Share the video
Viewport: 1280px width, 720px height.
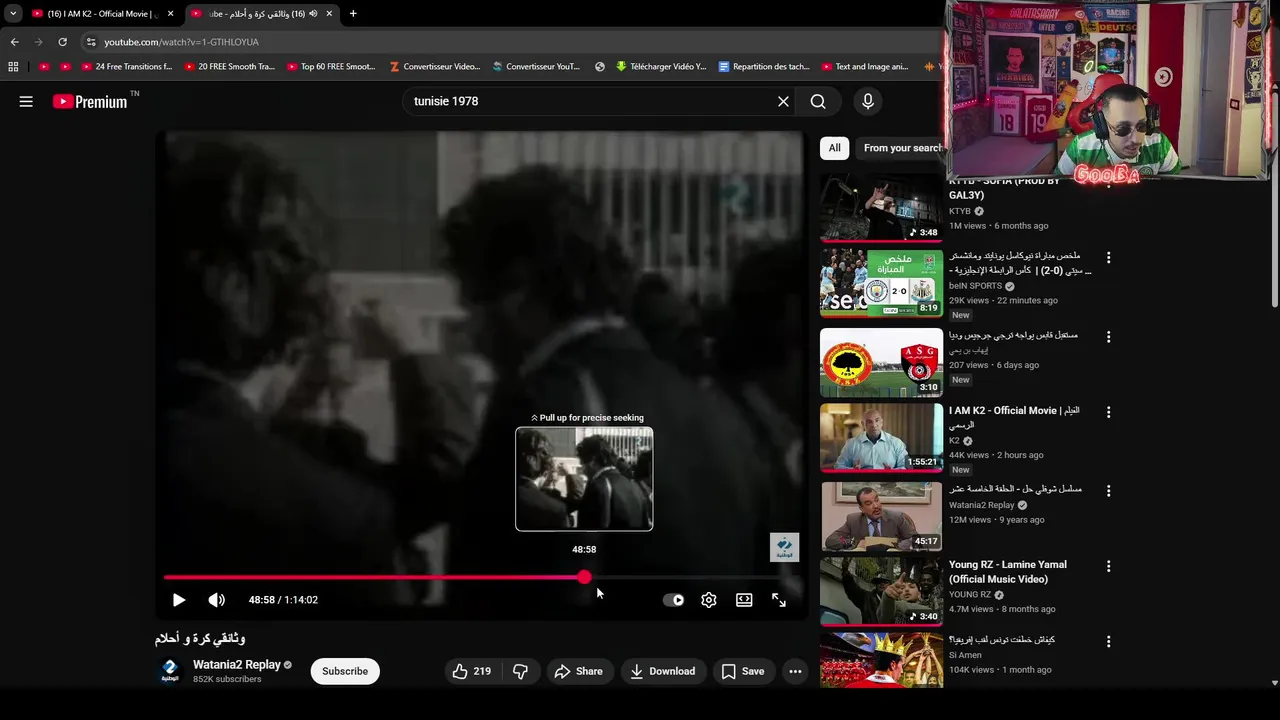(x=579, y=671)
